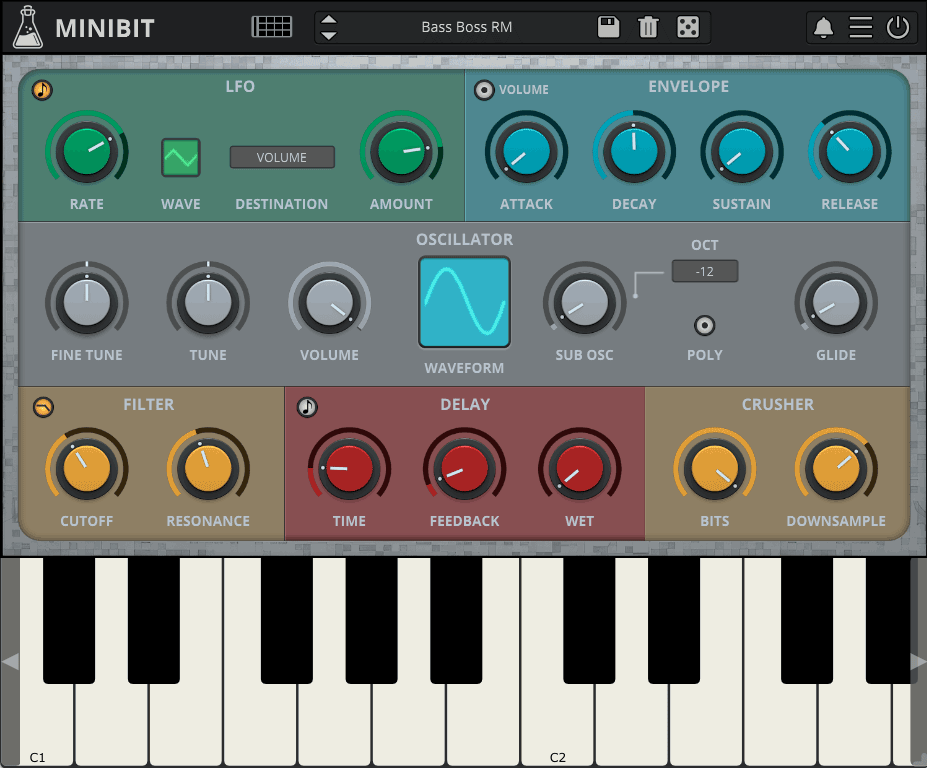This screenshot has width=927, height=768.
Task: Randomize the patch with the dice icon
Action: (688, 27)
